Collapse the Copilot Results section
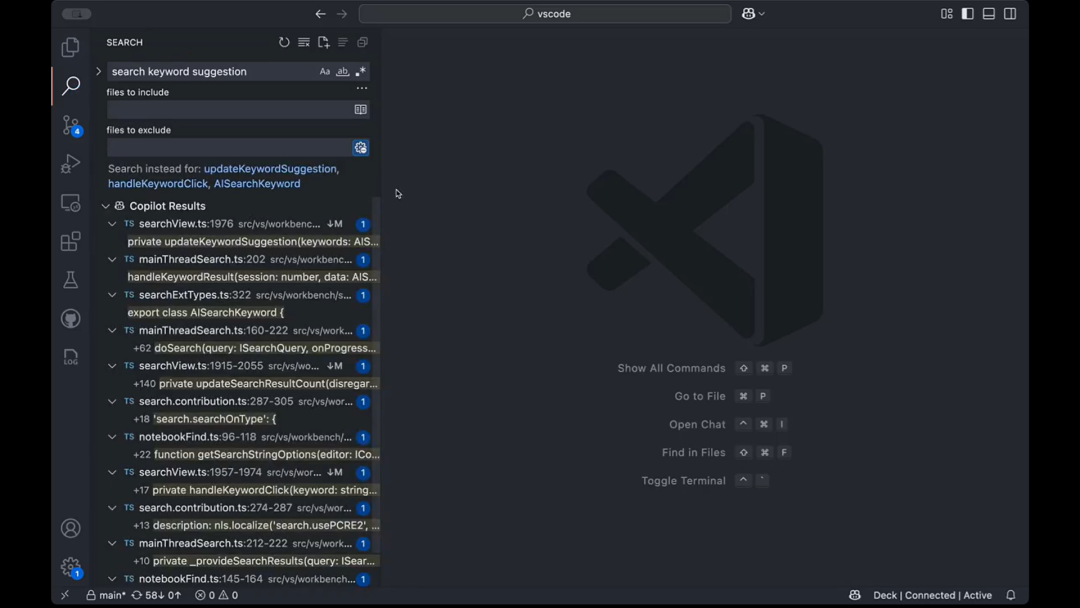The width and height of the screenshot is (1080, 608). (106, 206)
